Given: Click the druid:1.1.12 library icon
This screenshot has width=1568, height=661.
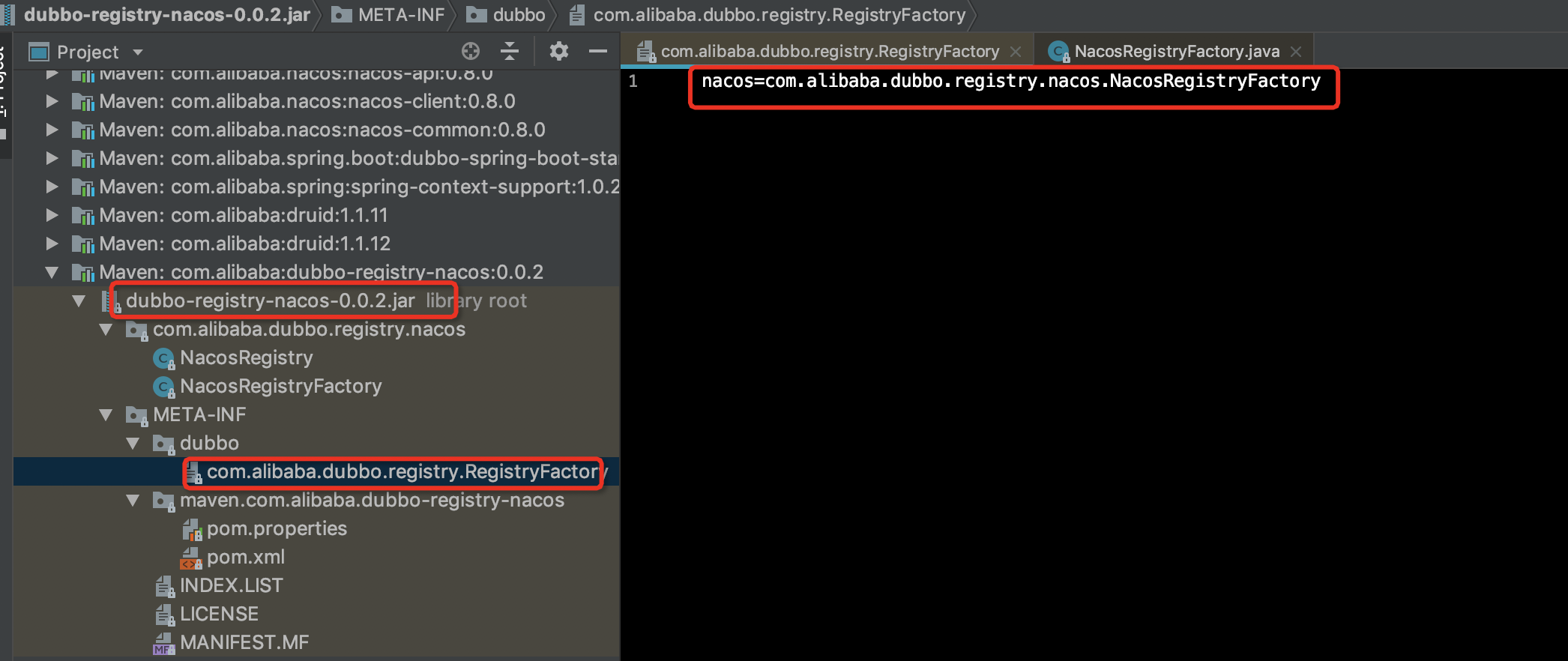Looking at the screenshot, I should click(82, 244).
